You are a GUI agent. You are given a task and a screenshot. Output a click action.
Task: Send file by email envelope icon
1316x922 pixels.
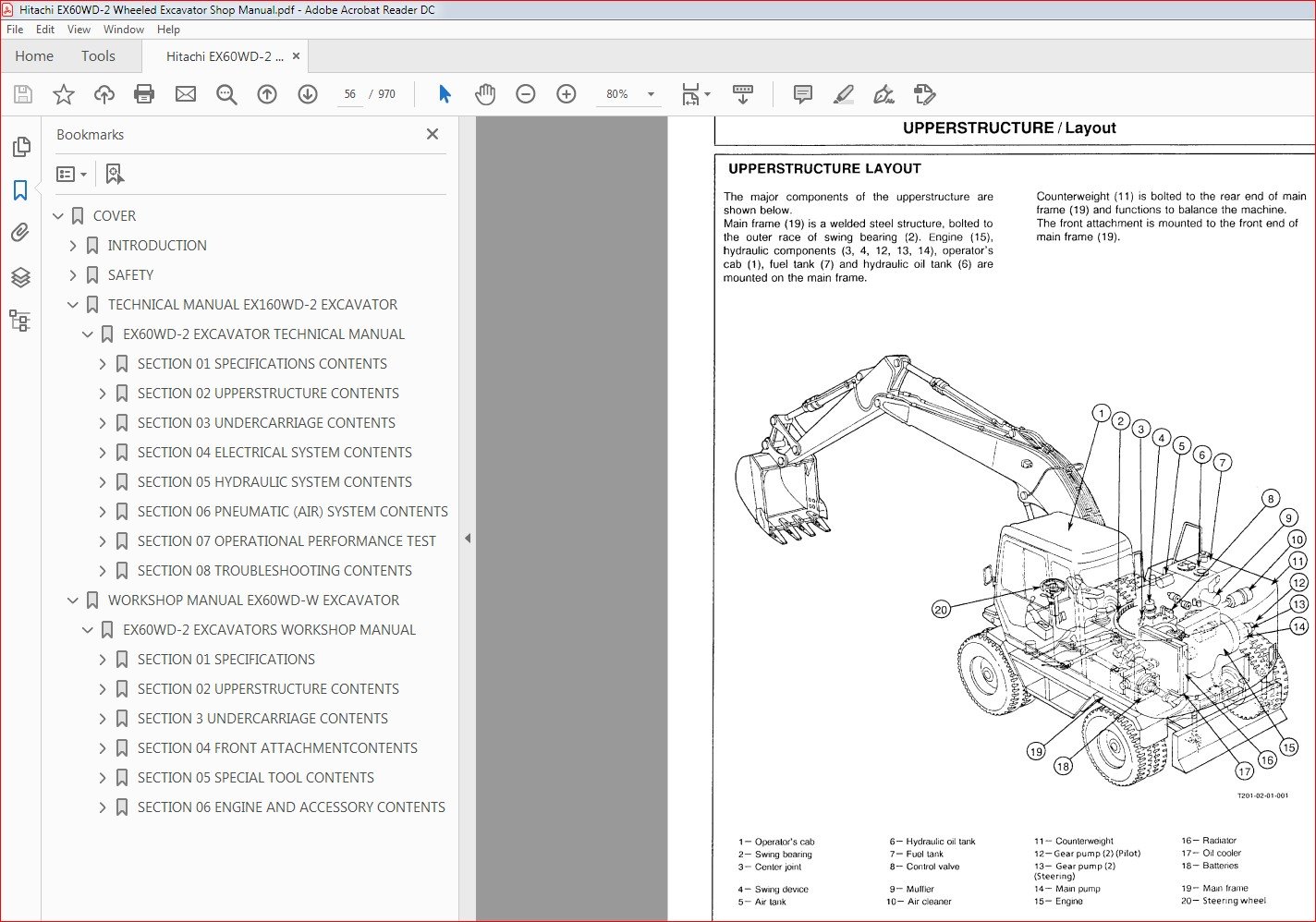point(186,94)
